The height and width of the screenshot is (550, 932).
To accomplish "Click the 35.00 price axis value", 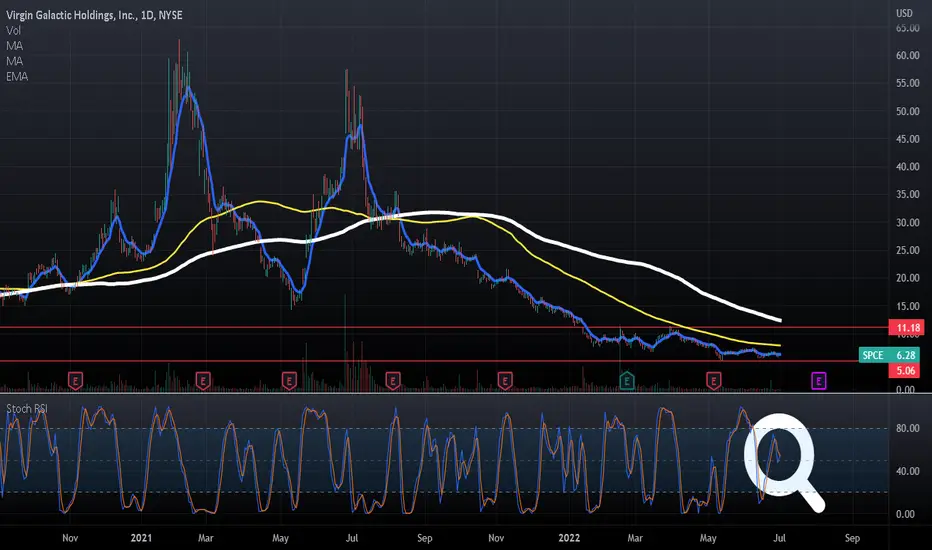I will pos(908,194).
